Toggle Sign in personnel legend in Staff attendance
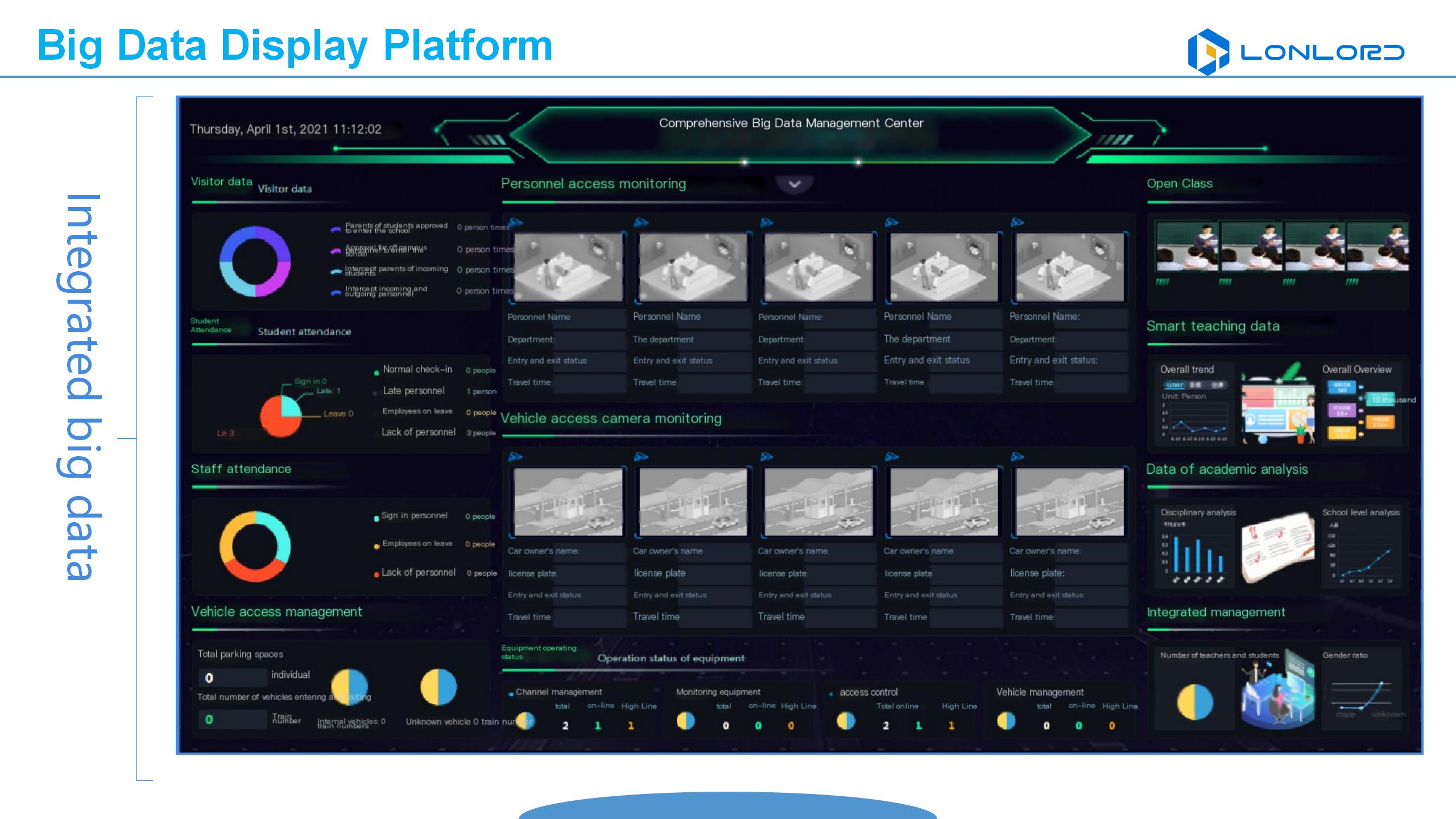The width and height of the screenshot is (1456, 819). tap(413, 516)
